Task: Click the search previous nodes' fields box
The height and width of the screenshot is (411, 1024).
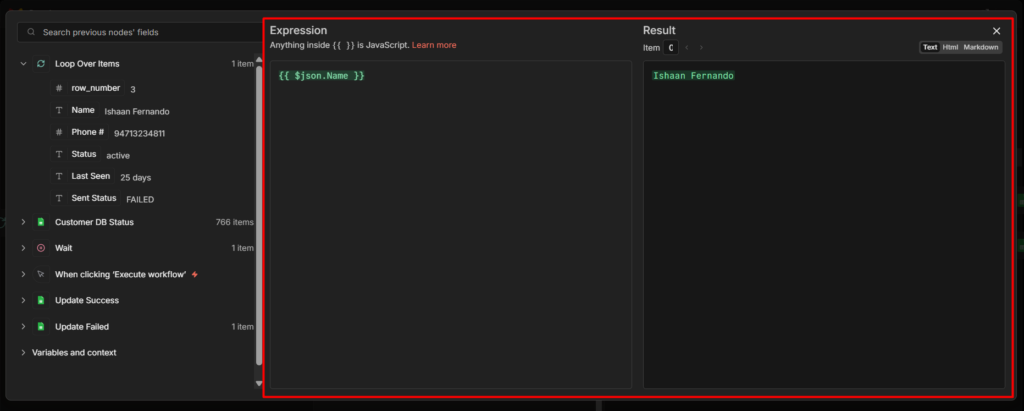Action: 139,32
